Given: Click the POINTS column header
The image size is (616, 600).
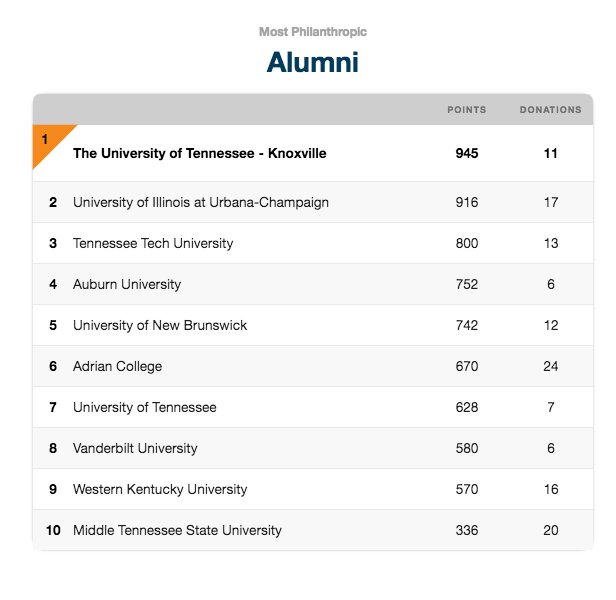Looking at the screenshot, I should pyautogui.click(x=467, y=110).
